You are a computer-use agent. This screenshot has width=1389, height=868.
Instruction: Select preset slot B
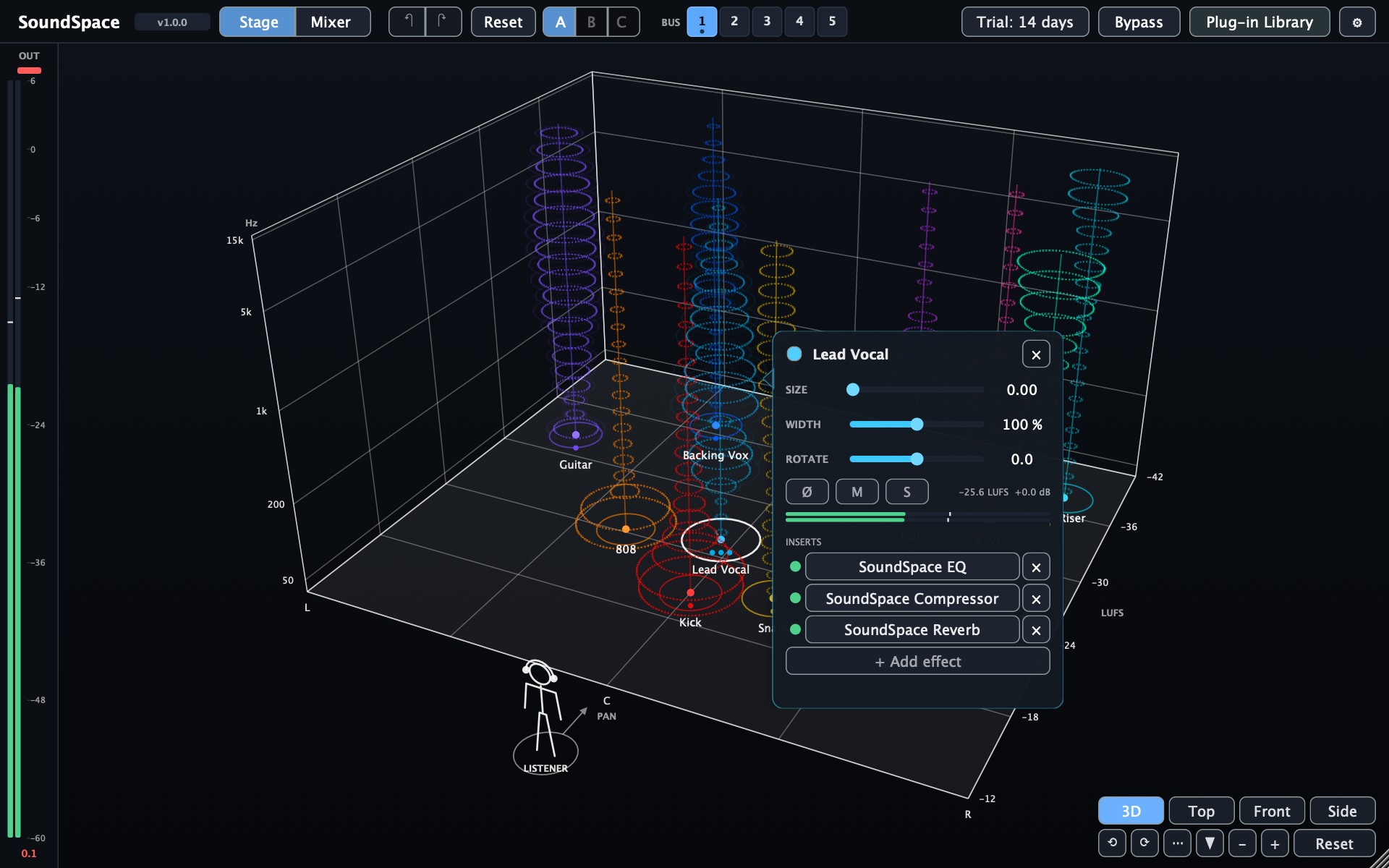pos(591,22)
